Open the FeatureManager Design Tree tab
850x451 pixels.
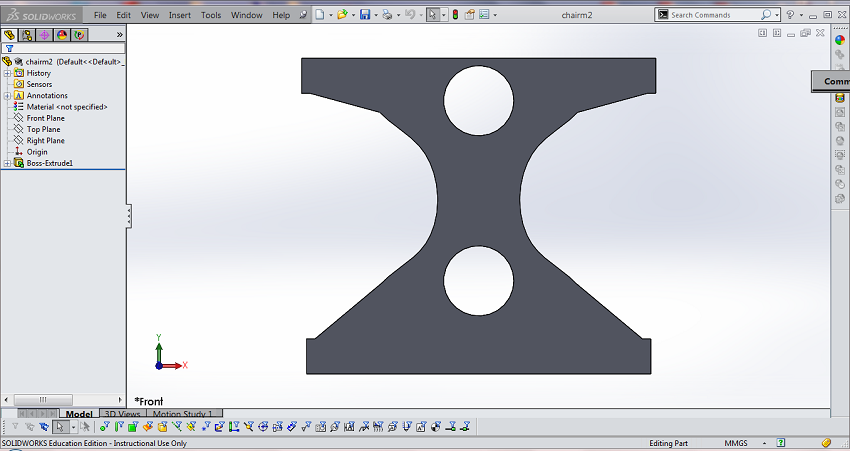(x=10, y=34)
